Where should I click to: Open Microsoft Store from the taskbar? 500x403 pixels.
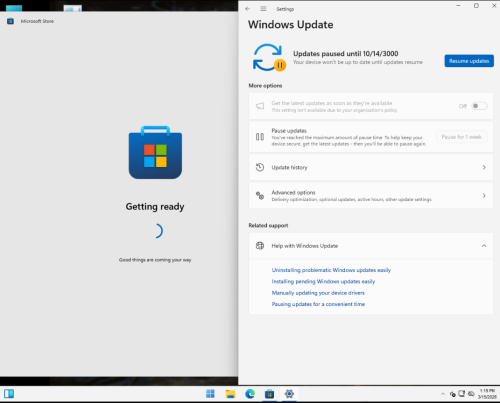[x=269, y=394]
